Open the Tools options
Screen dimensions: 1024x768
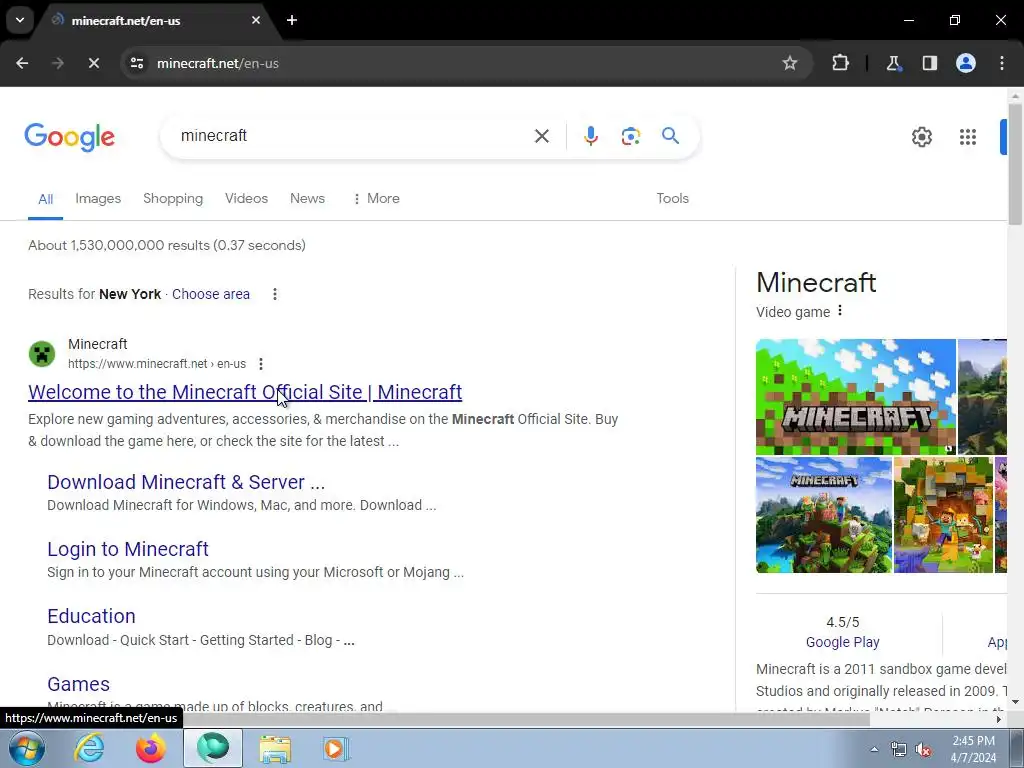pyautogui.click(x=672, y=199)
